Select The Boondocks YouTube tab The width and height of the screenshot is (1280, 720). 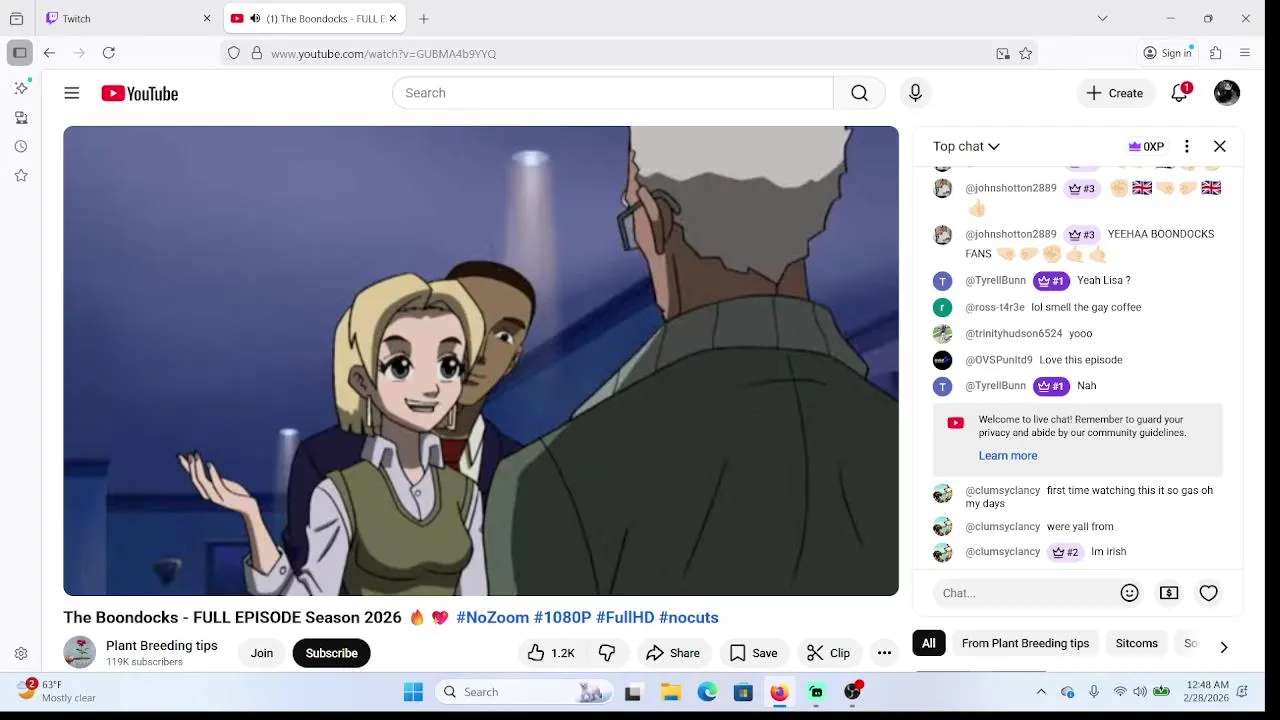pos(313,18)
